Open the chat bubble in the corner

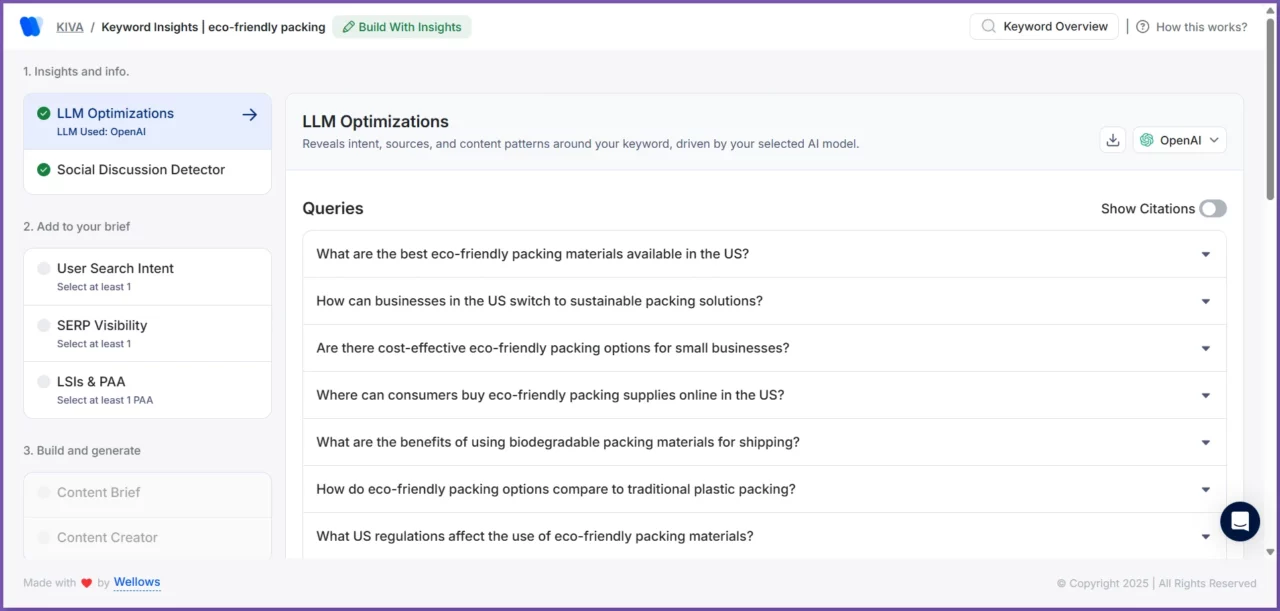click(x=1239, y=521)
